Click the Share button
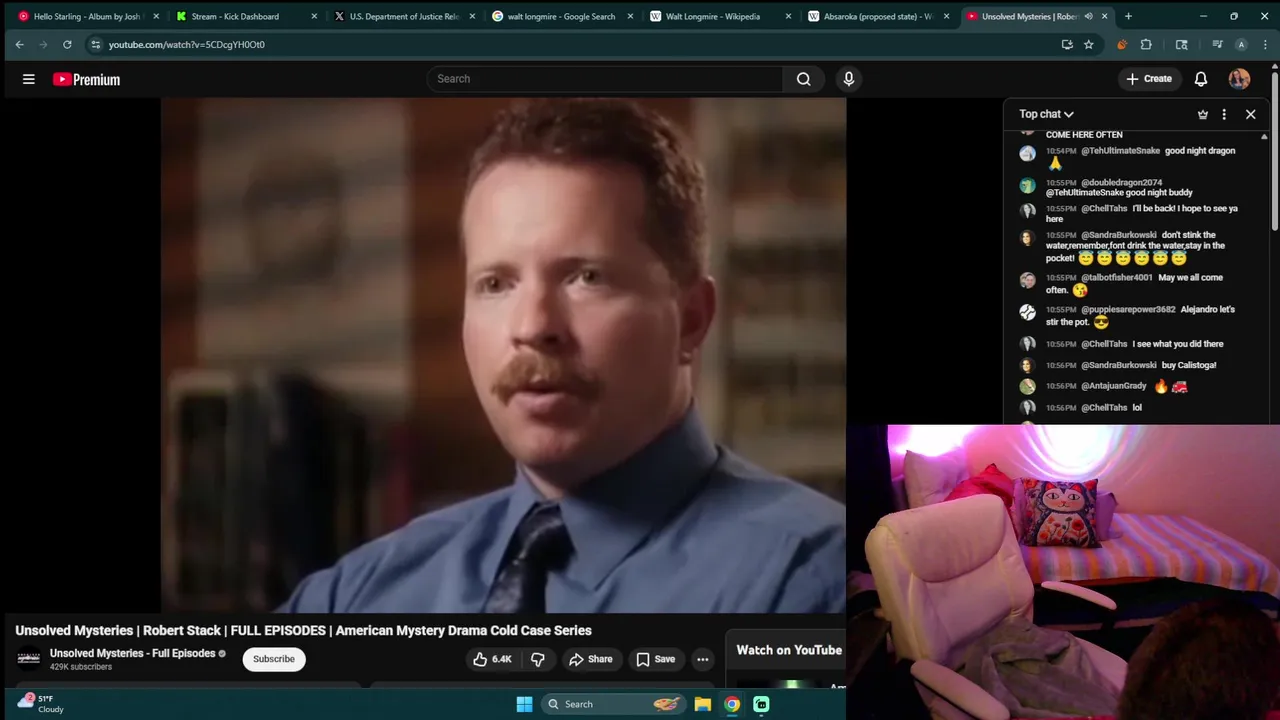This screenshot has width=1280, height=720. point(590,659)
